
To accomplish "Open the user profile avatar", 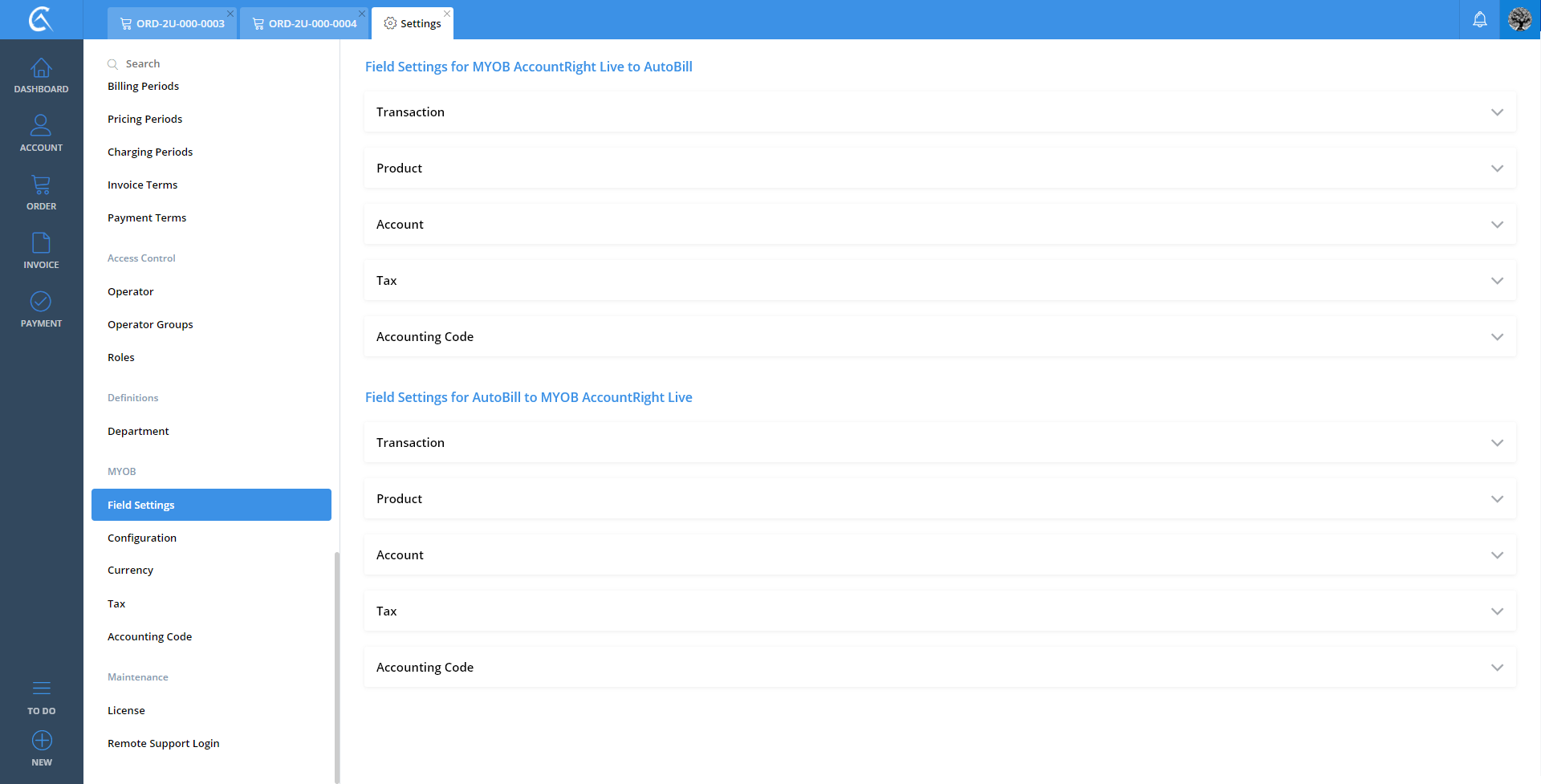I will pos(1519,19).
